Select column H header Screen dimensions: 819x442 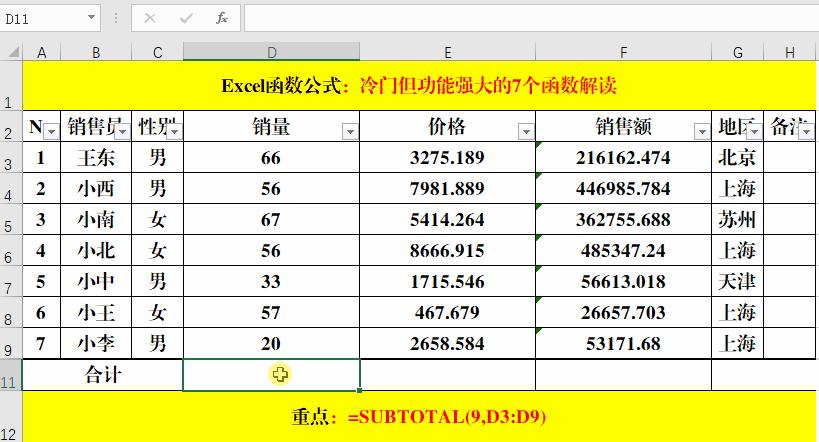click(x=790, y=52)
